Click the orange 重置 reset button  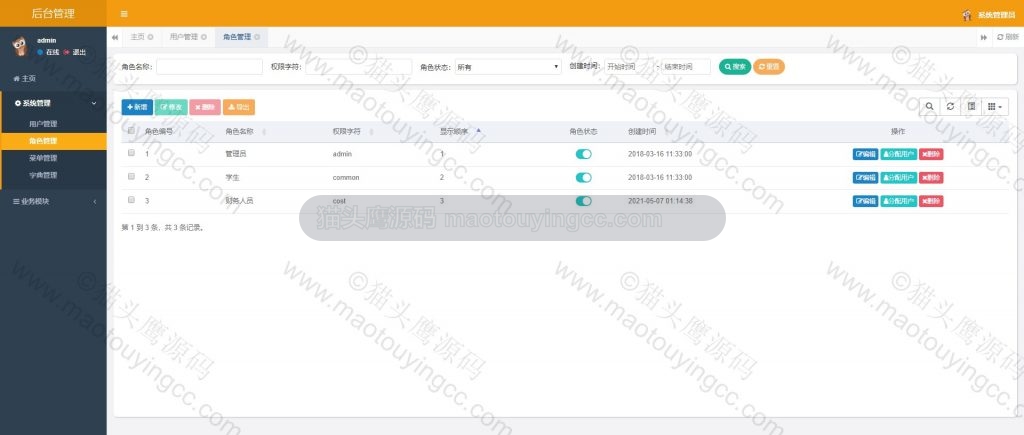pyautogui.click(x=769, y=67)
